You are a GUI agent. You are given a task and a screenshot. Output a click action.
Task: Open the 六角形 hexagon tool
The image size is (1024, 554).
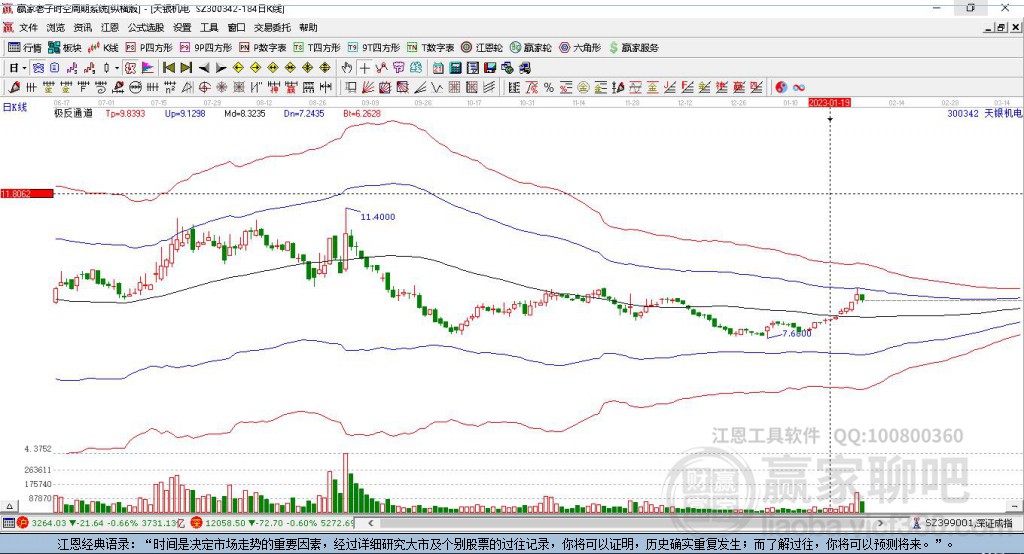tap(580, 48)
